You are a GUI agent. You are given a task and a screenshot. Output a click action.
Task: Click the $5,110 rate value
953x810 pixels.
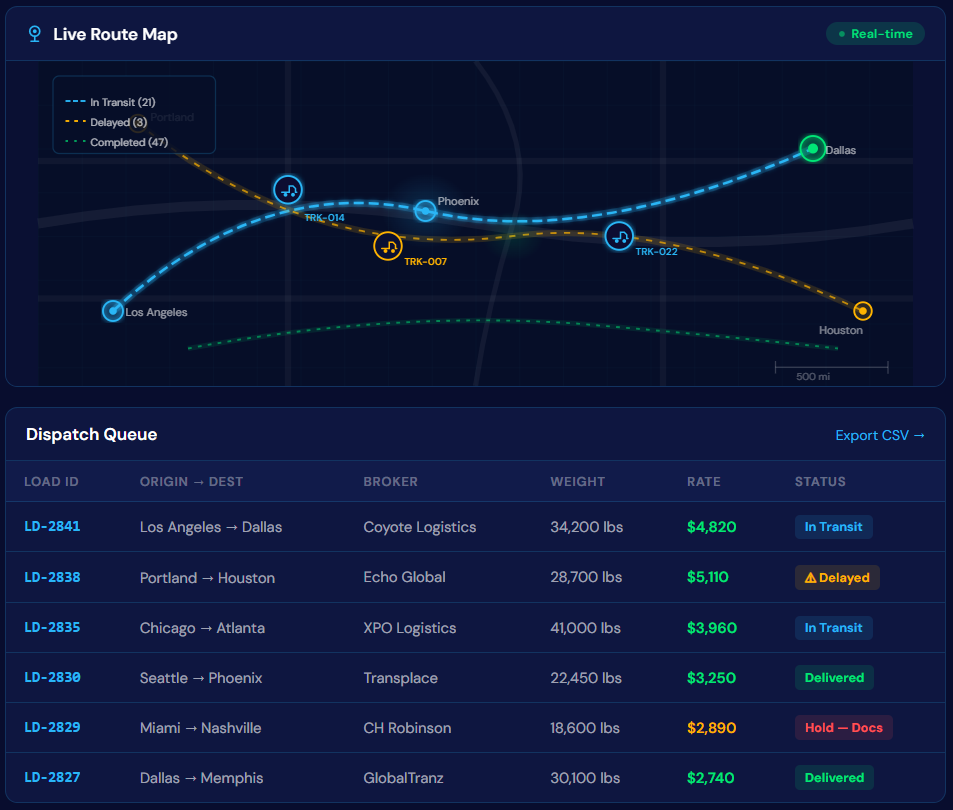pyautogui.click(x=707, y=577)
